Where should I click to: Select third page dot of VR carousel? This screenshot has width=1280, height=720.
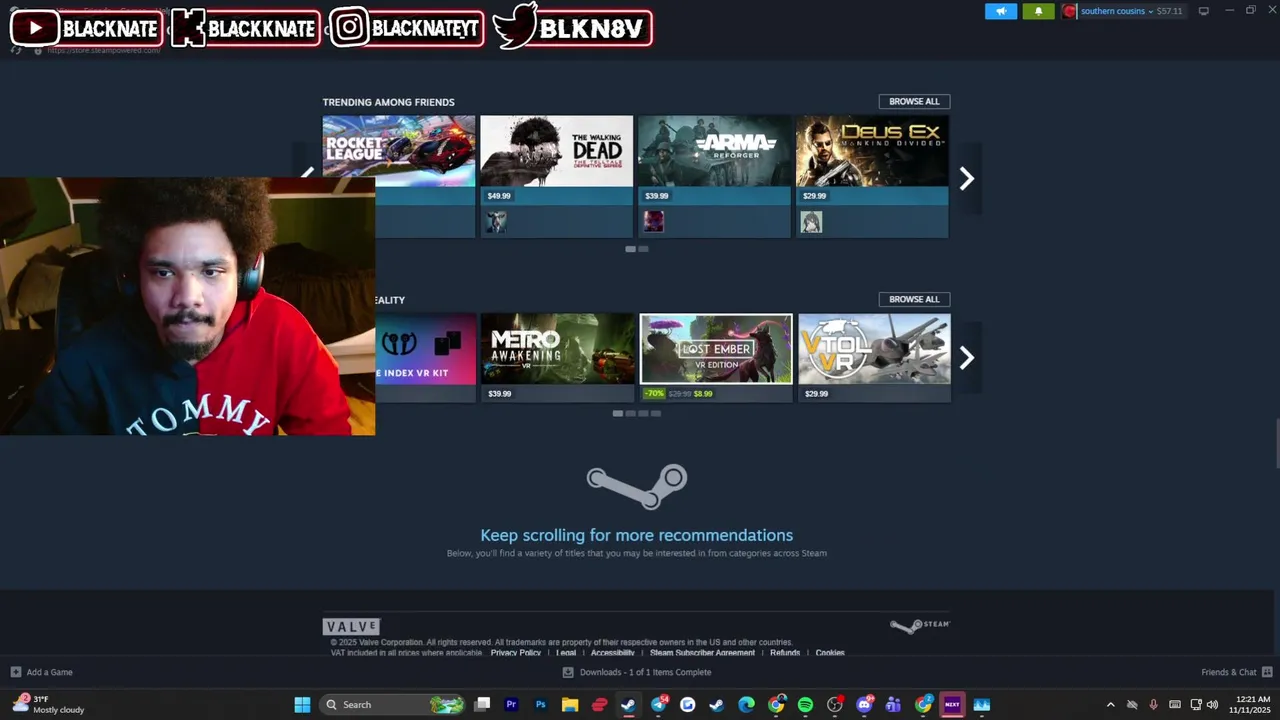point(643,413)
